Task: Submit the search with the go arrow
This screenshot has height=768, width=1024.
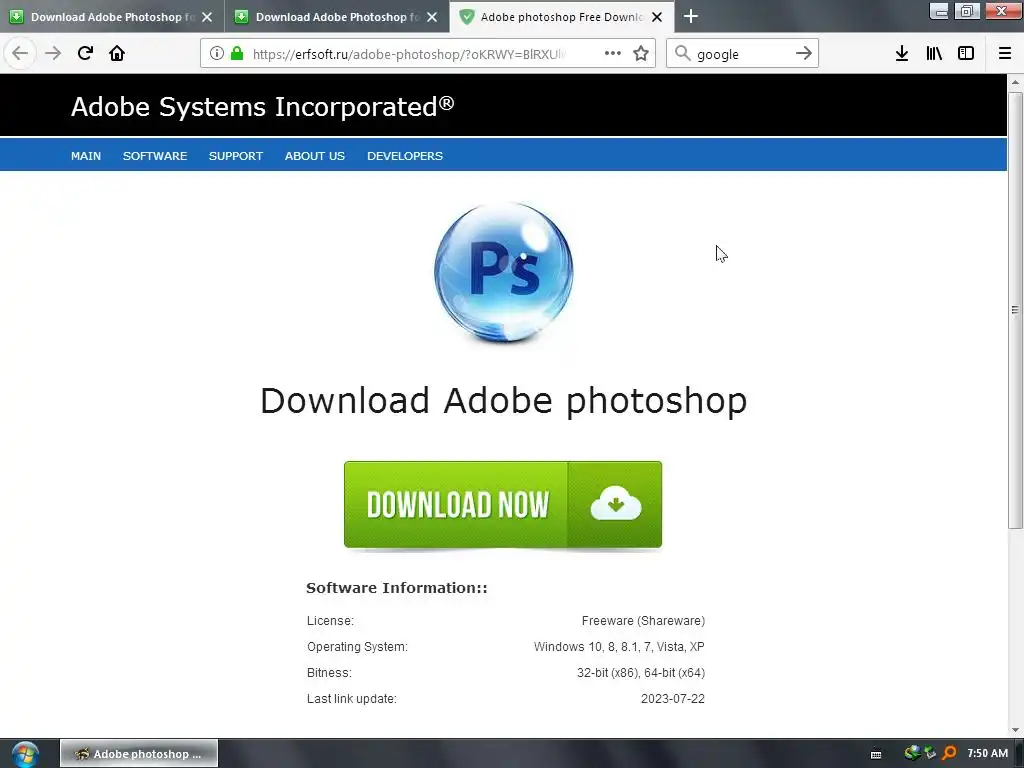Action: (x=804, y=53)
